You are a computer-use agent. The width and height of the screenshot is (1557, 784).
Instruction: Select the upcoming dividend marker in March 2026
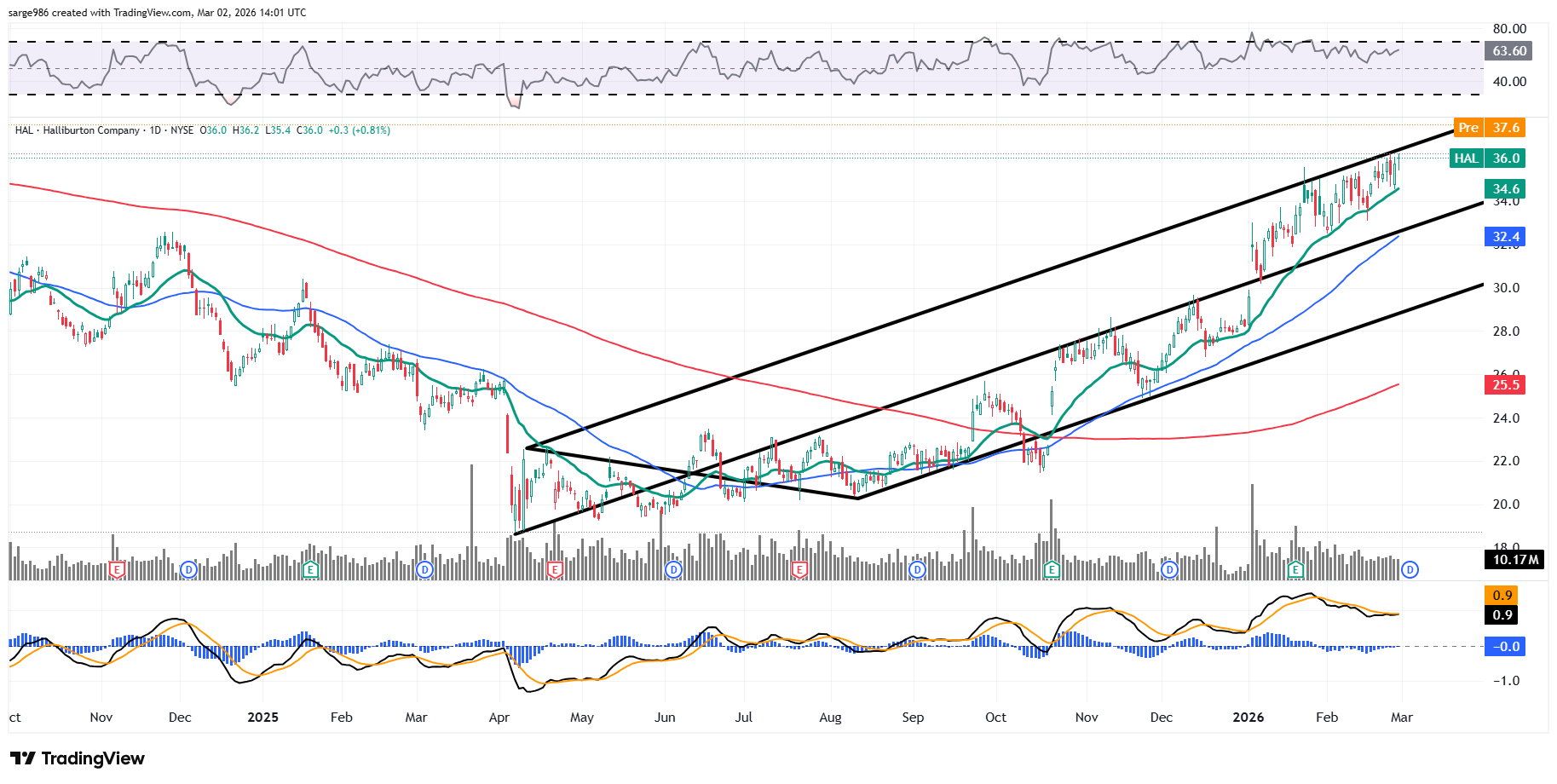pos(1410,569)
